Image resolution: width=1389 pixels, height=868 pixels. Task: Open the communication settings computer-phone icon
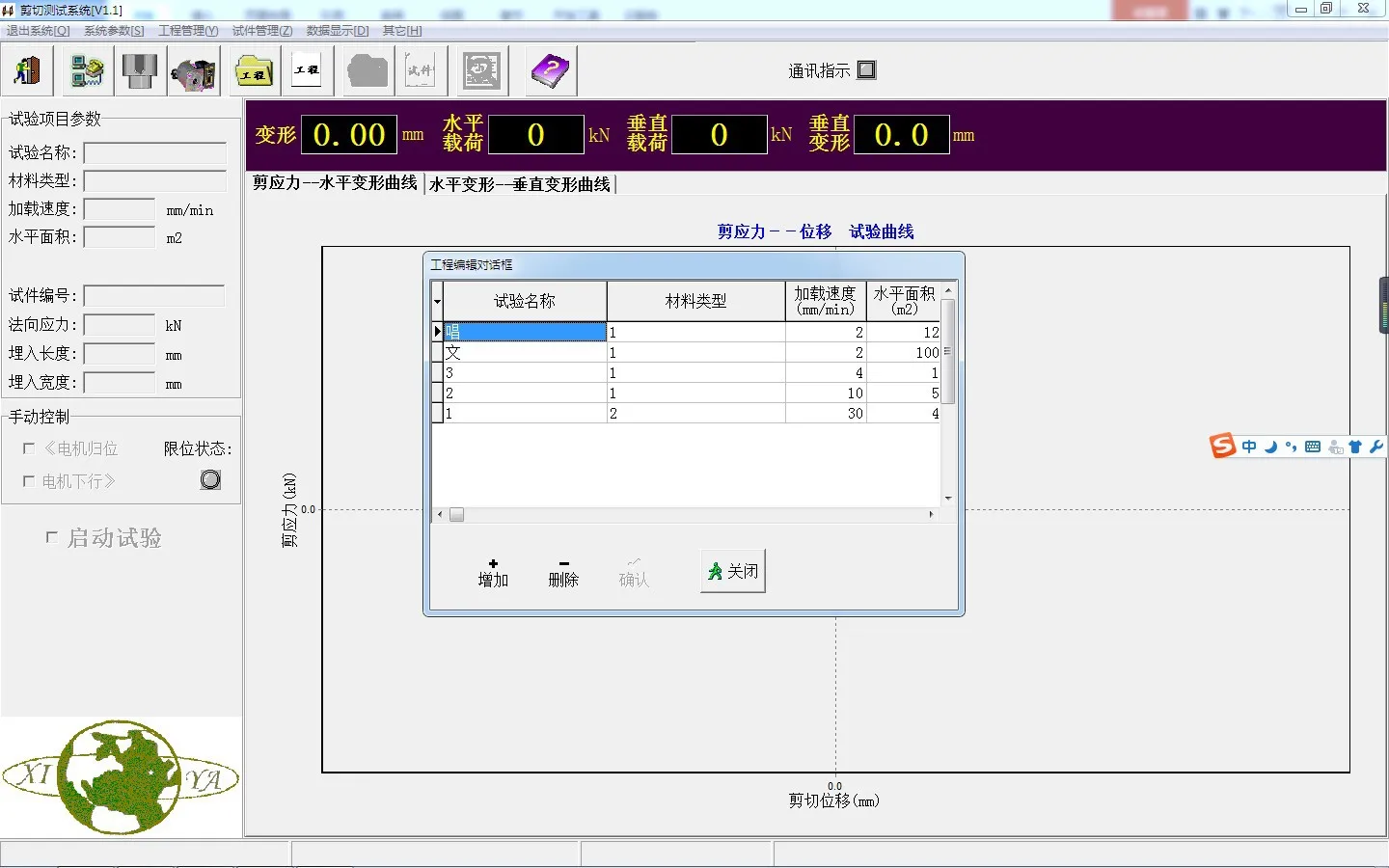[x=87, y=71]
